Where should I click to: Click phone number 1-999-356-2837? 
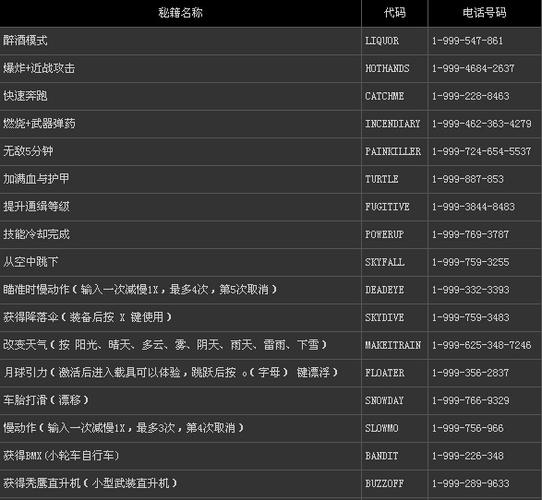pos(470,373)
